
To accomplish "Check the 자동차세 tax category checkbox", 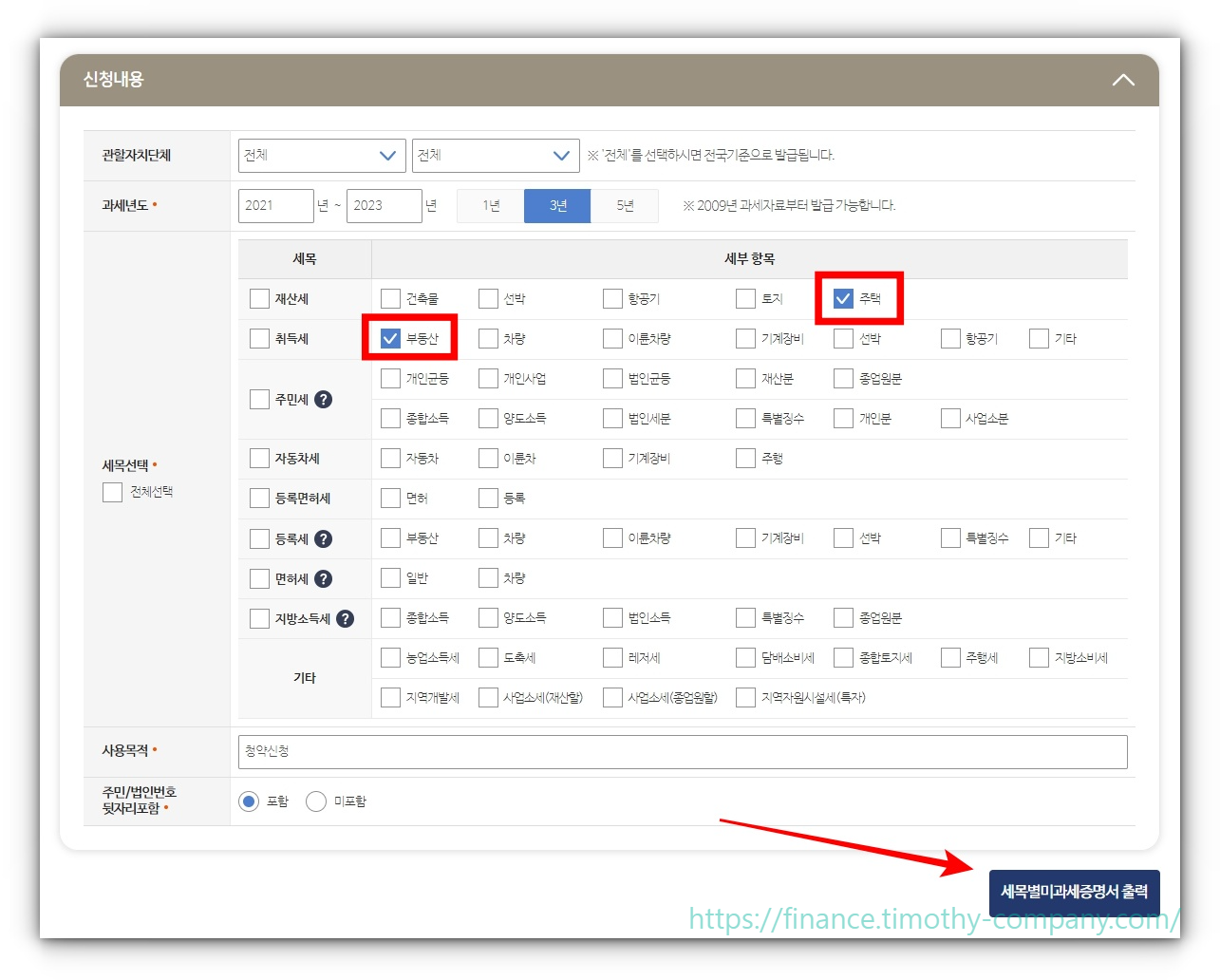I will 259,459.
